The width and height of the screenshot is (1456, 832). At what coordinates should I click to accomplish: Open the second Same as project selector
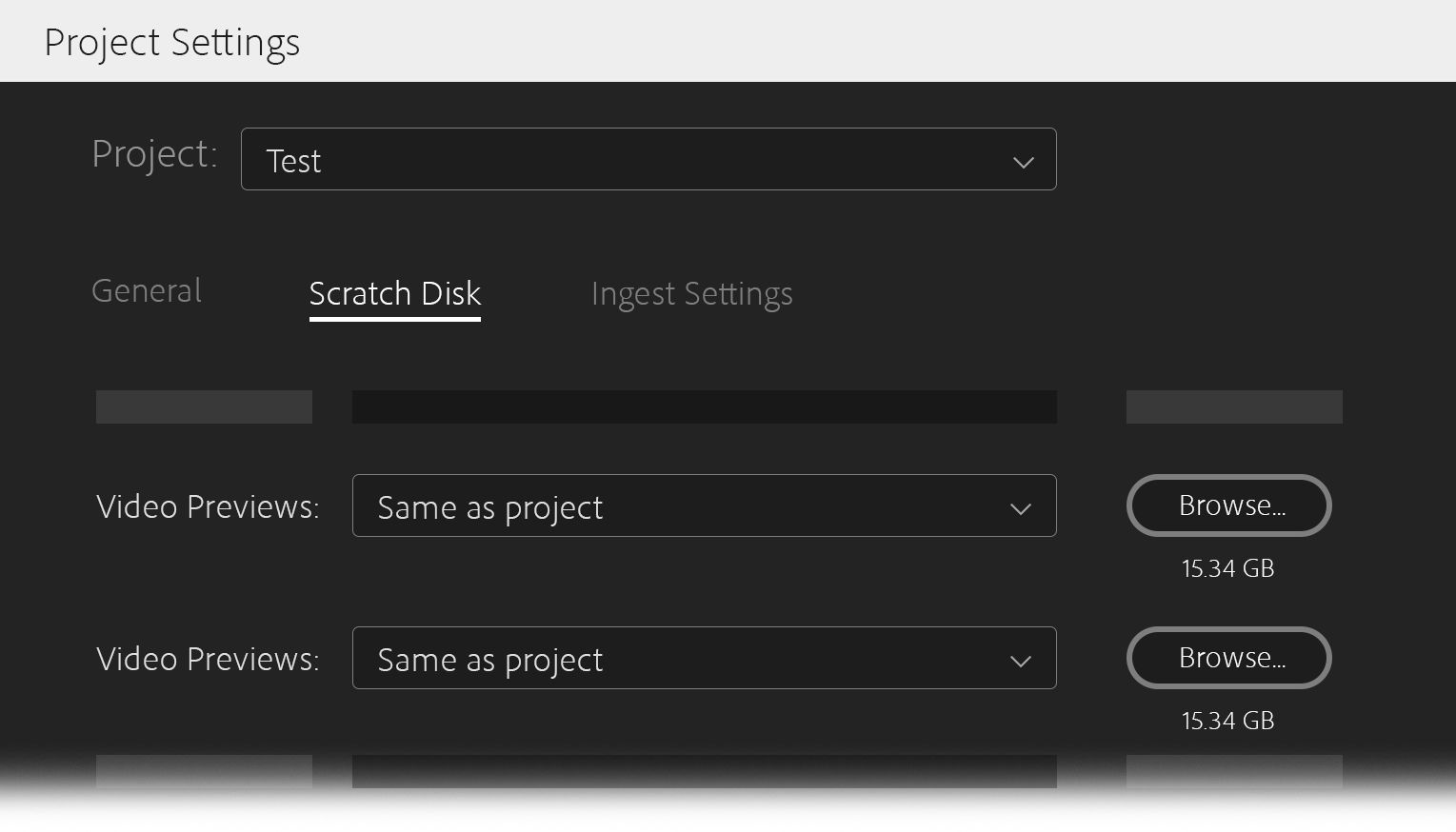click(x=705, y=658)
